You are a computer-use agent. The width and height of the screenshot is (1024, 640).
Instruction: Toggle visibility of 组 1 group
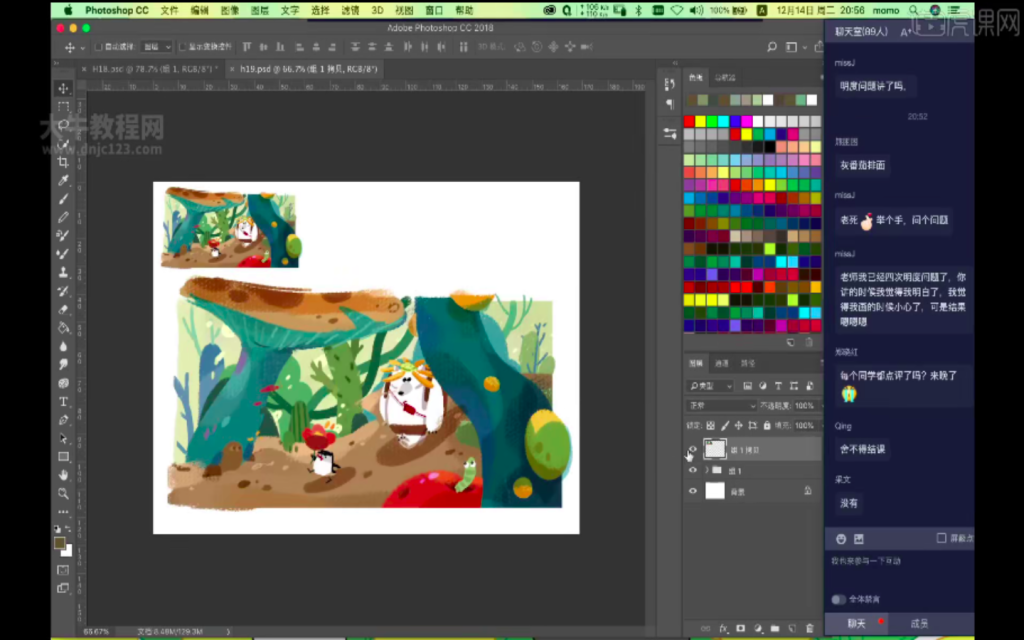(692, 470)
